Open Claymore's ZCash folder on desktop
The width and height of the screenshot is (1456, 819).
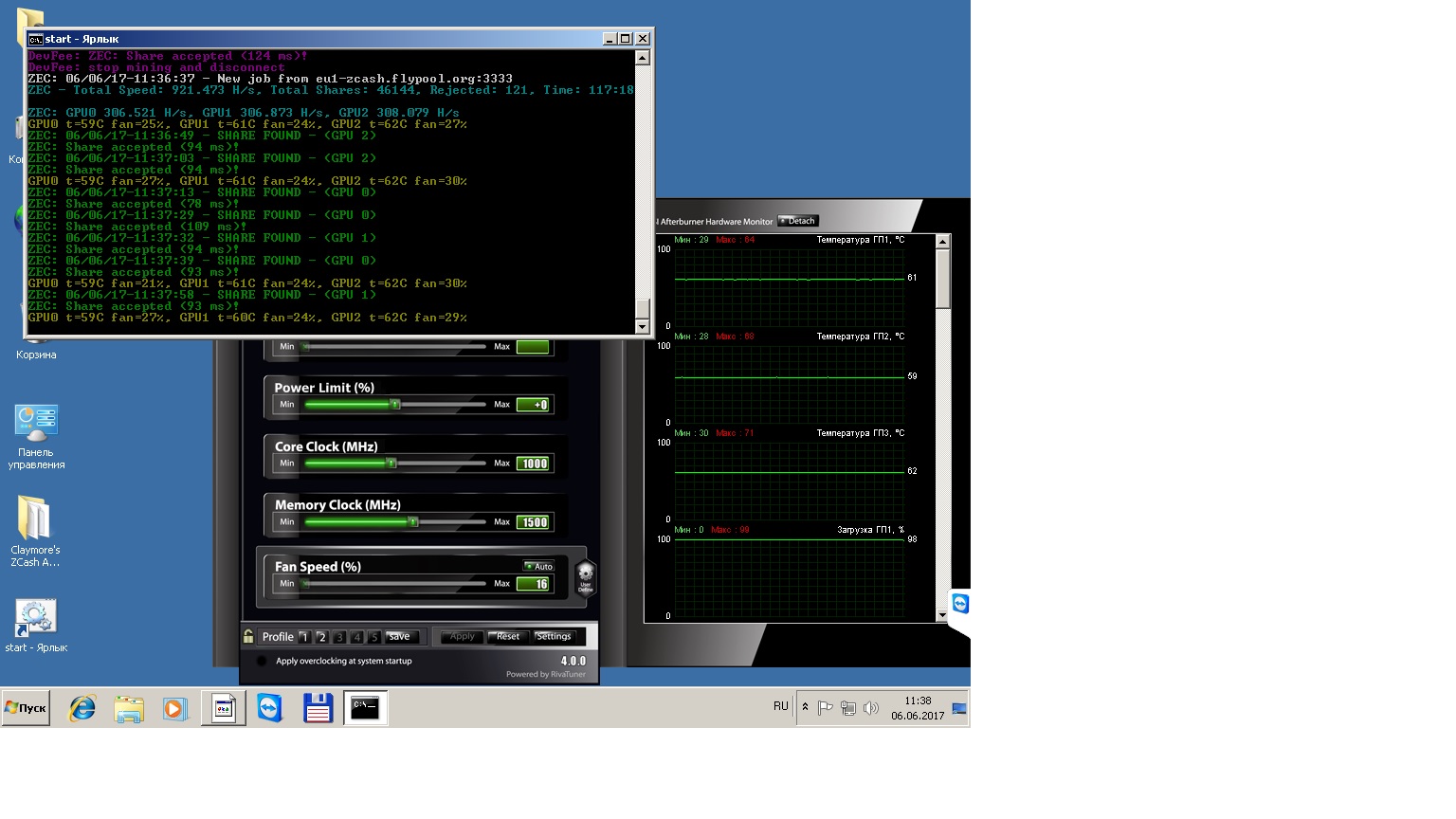[35, 531]
